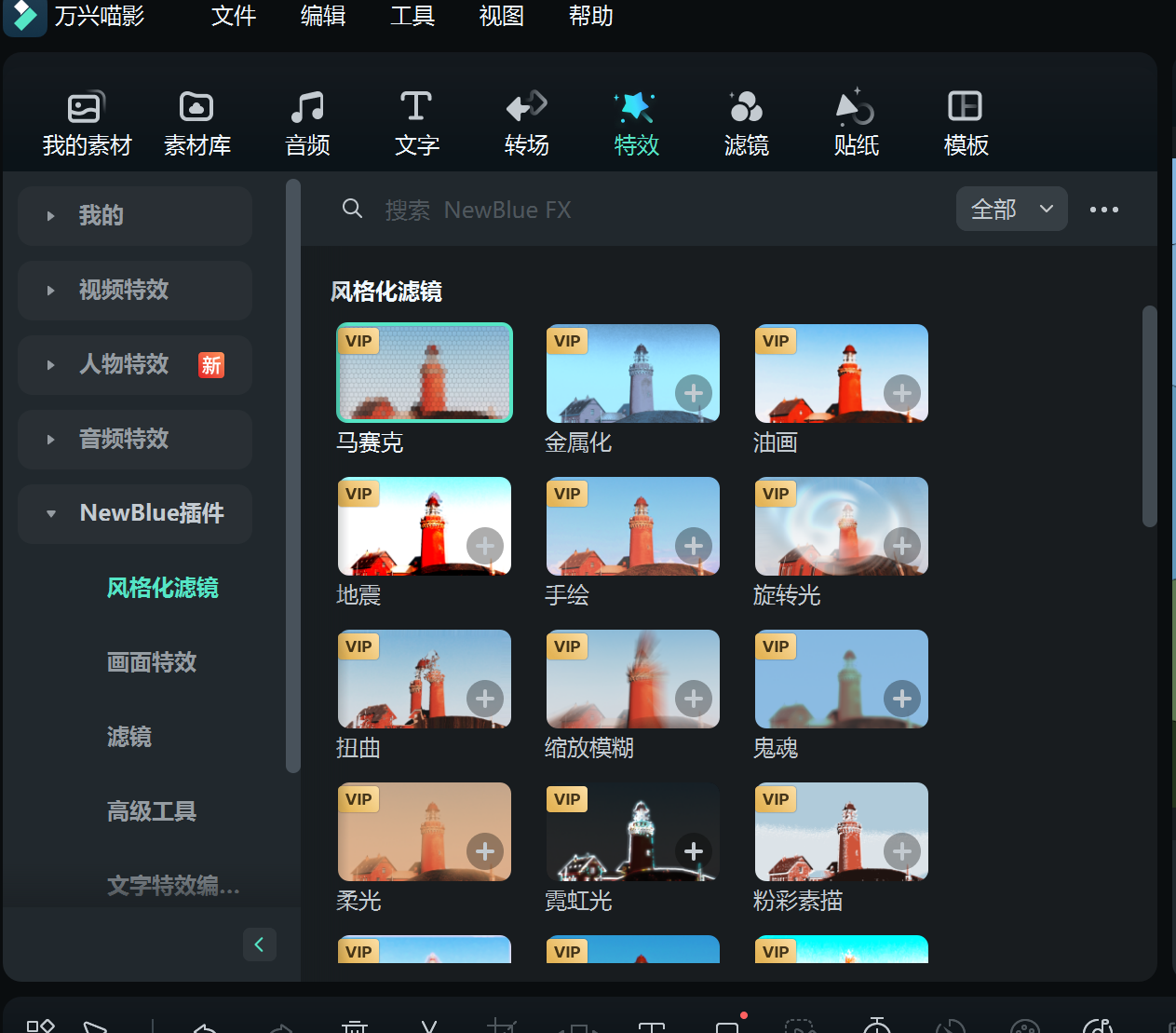Open the 高级工具 category
This screenshot has width=1176, height=1033.
151,811
